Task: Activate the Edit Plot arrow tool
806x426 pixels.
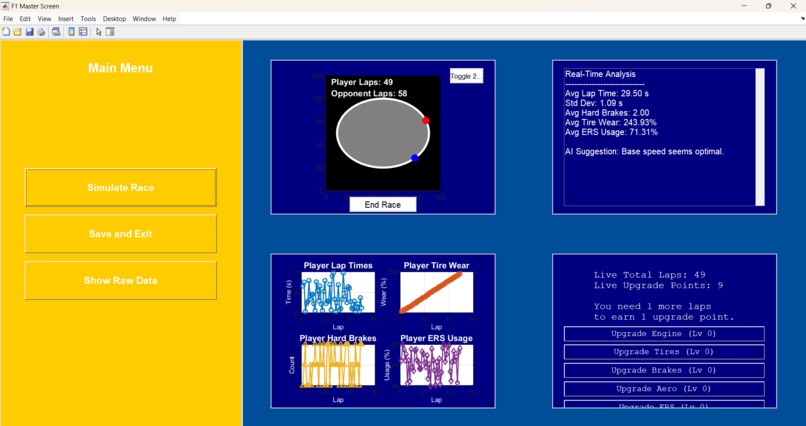Action: click(99, 32)
